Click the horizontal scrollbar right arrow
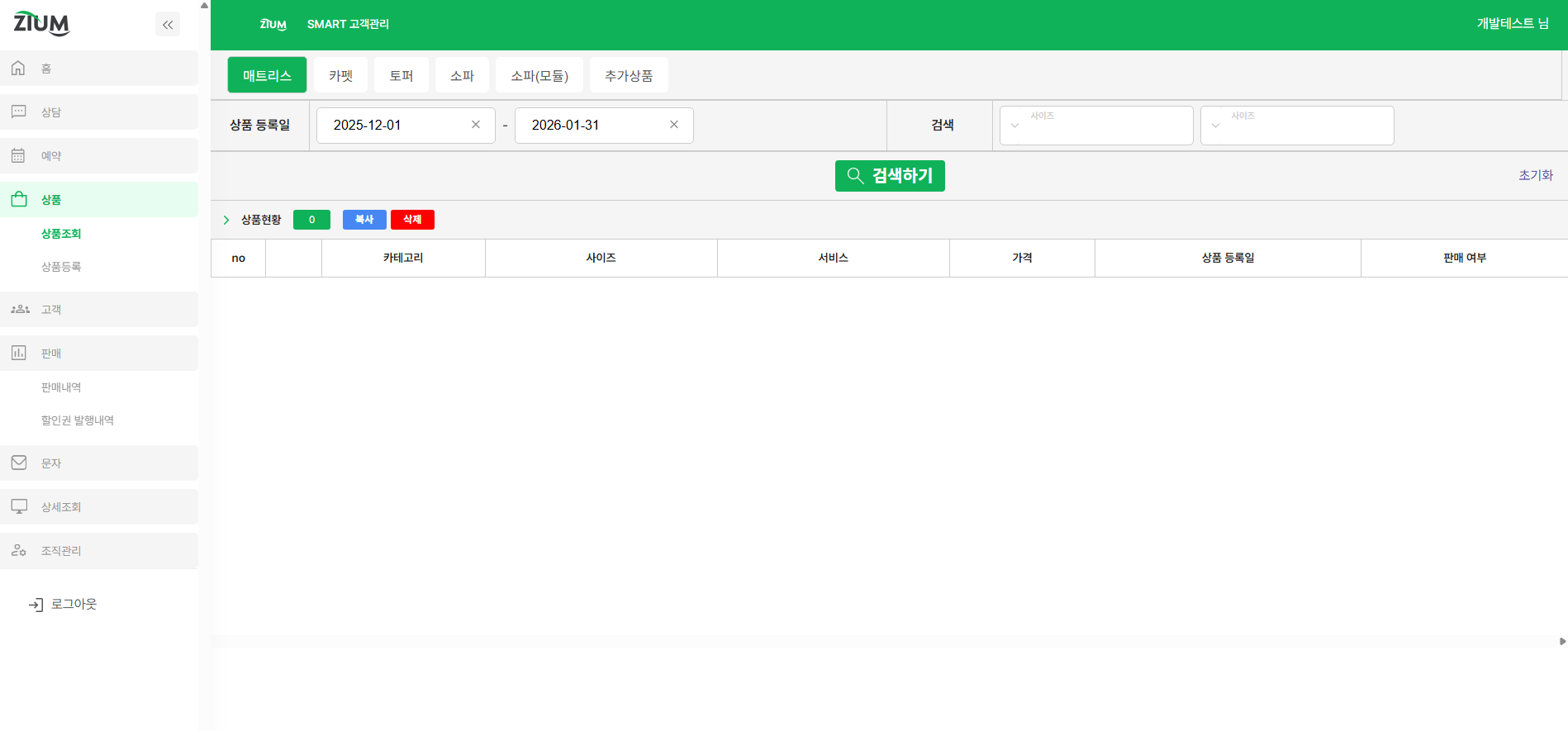The image size is (1568, 731). (x=1562, y=641)
